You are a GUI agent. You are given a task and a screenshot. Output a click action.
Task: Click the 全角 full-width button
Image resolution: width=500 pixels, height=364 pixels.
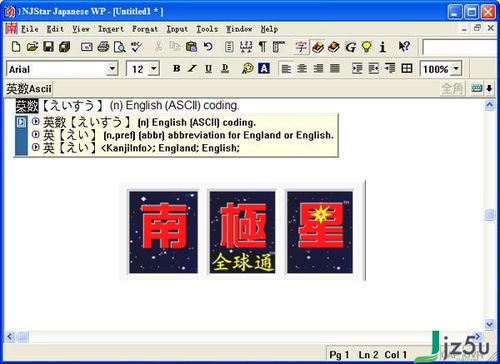tap(452, 88)
